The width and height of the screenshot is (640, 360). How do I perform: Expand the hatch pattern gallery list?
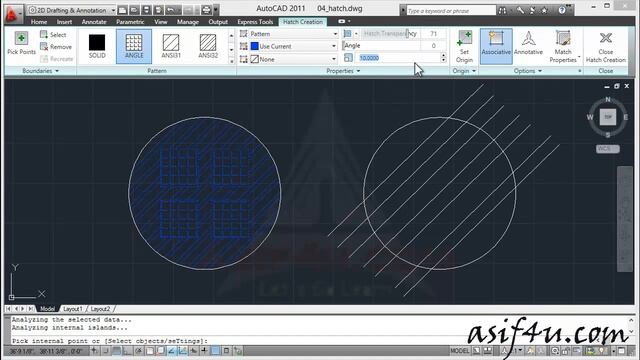[231, 61]
